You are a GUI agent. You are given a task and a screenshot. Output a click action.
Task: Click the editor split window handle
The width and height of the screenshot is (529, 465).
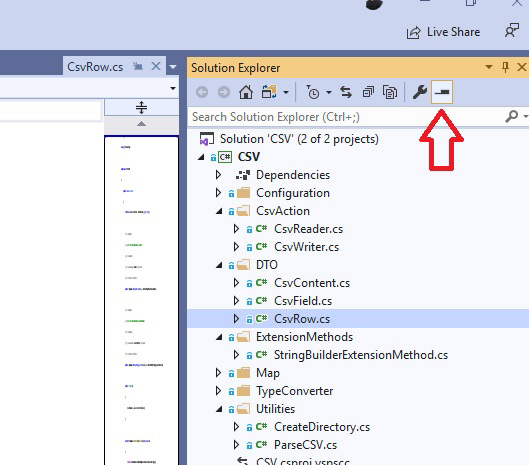(141, 108)
